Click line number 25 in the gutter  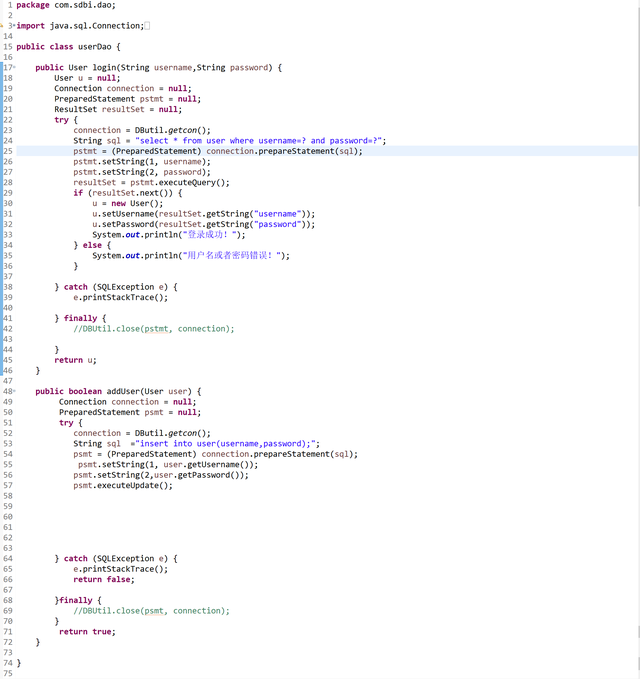coord(8,151)
